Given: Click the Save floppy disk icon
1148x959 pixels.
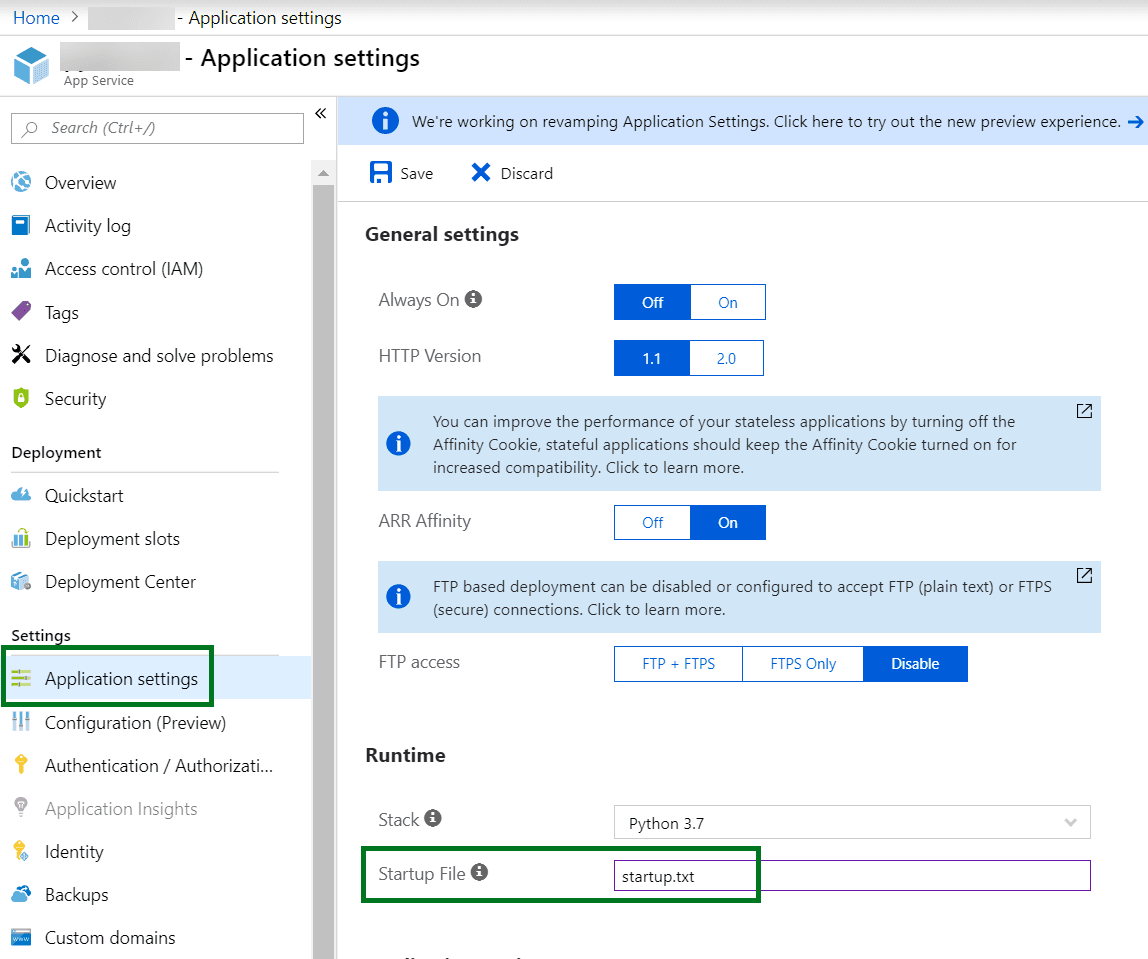Looking at the screenshot, I should [381, 173].
